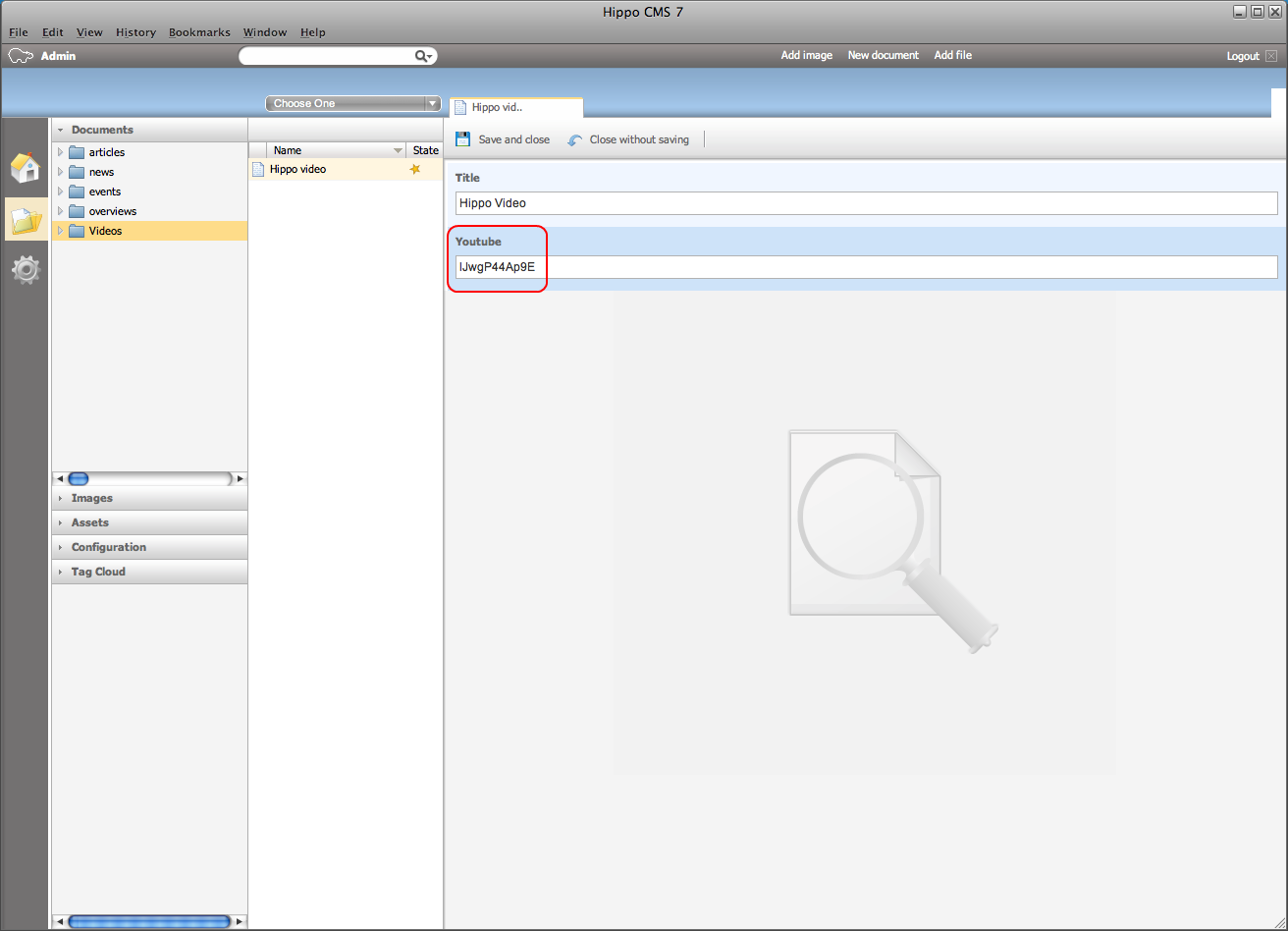Expand the news folder tree arrow

tap(60, 172)
